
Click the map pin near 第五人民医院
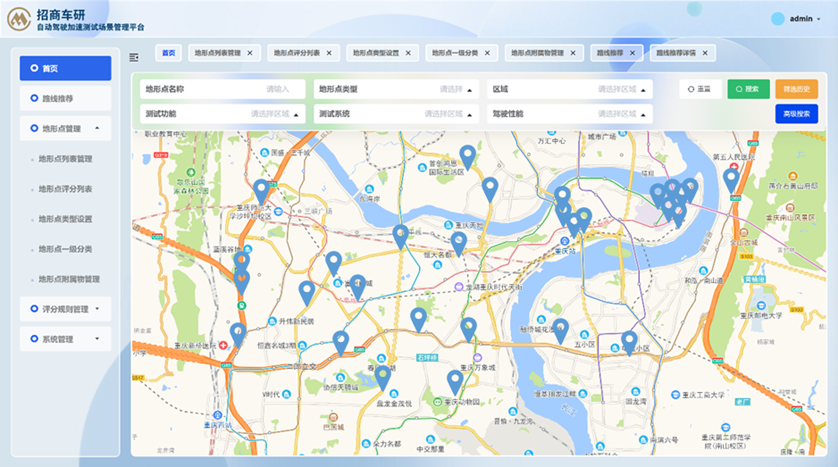[732, 179]
